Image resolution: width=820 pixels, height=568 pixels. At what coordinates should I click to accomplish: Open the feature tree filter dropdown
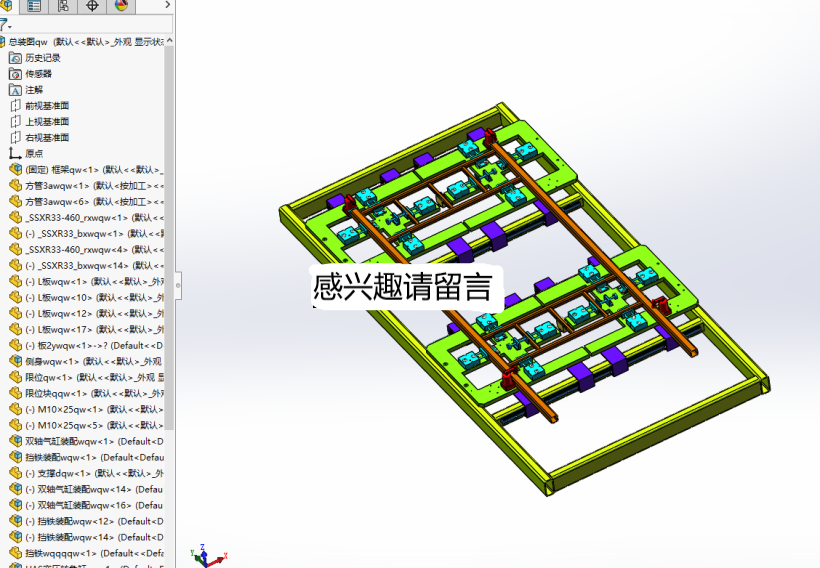5,24
